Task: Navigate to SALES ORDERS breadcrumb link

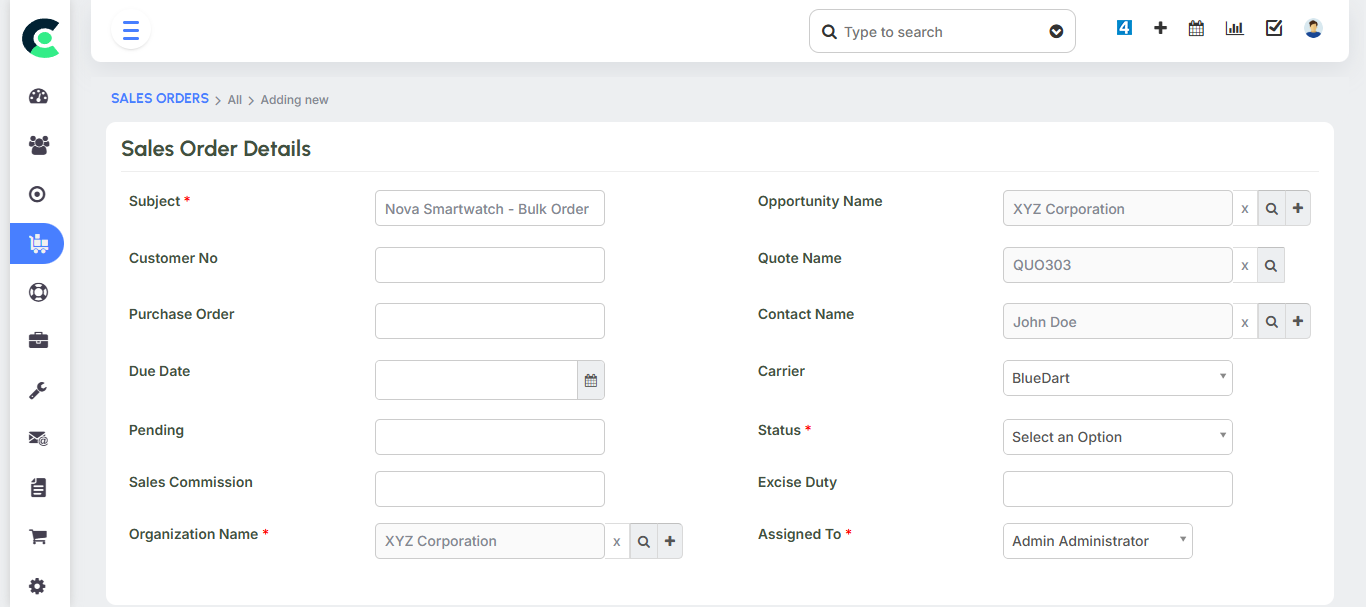Action: tap(159, 98)
